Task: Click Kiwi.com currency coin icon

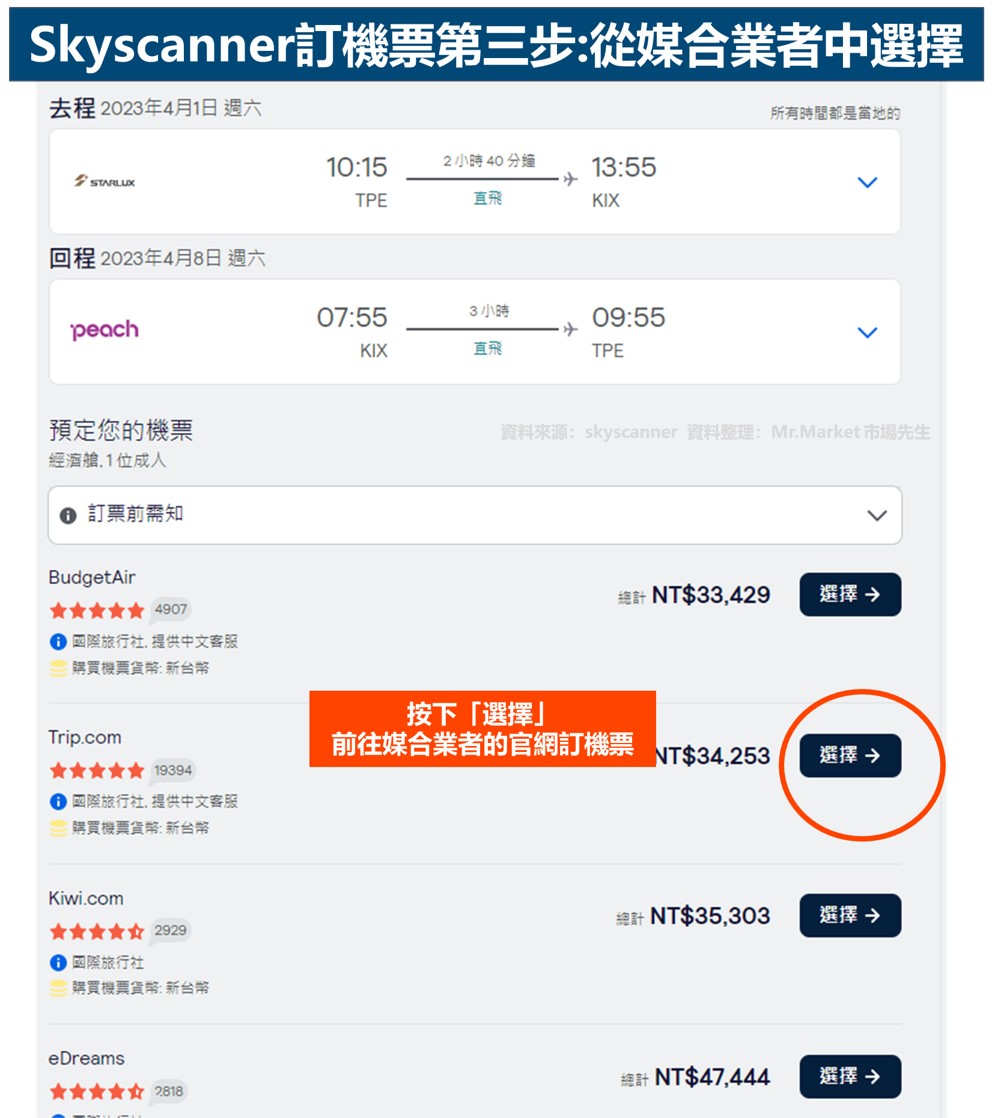Action: (x=58, y=988)
